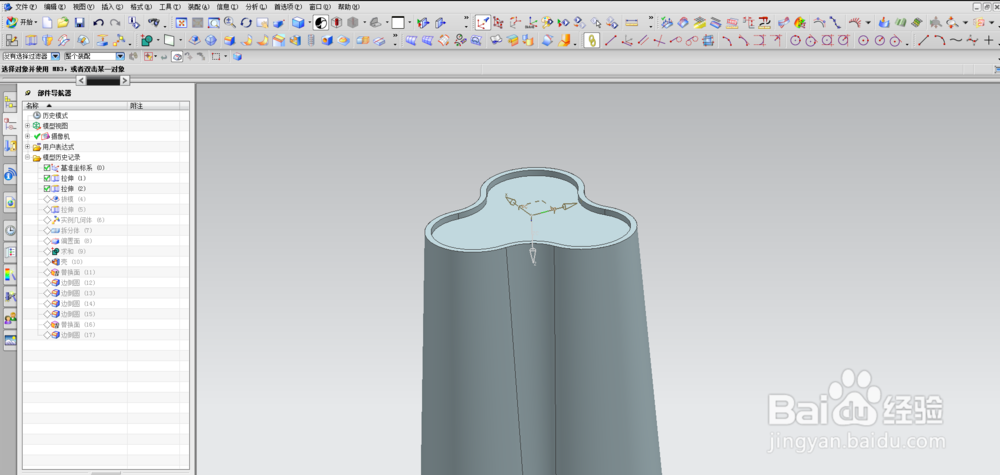
Task: Select the Rotate view tool
Action: 246,22
